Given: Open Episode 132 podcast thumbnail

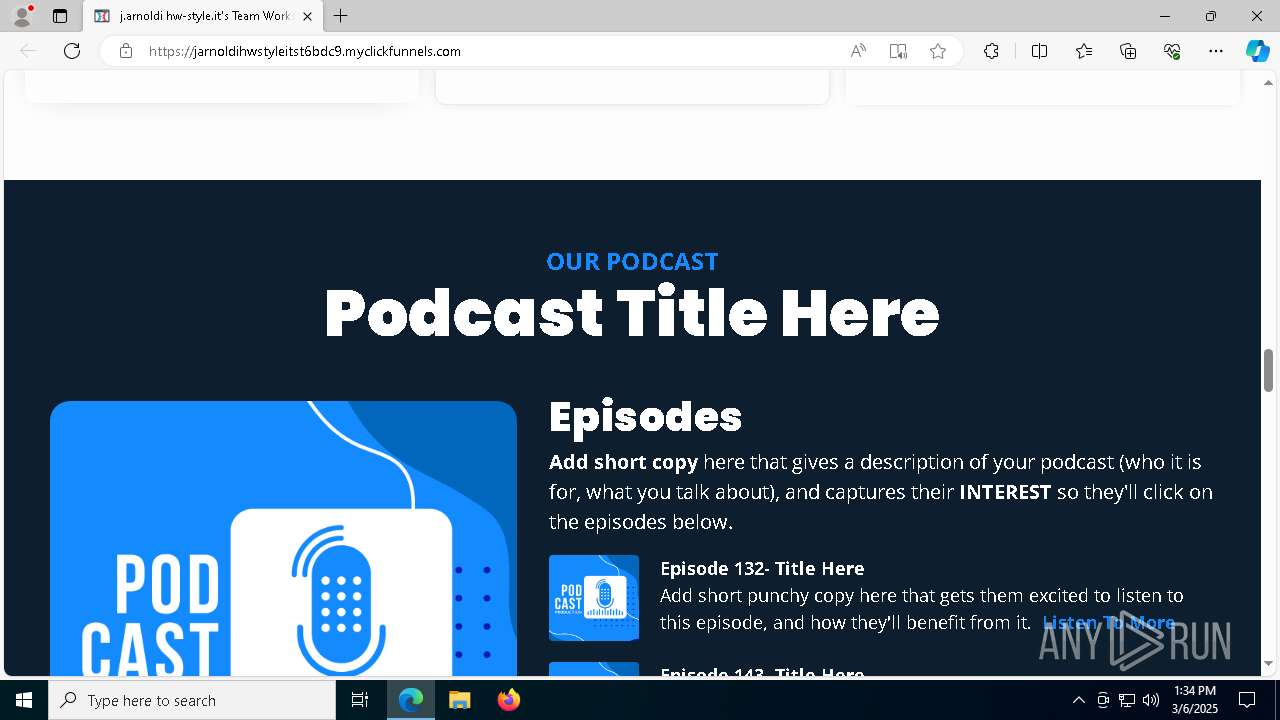Looking at the screenshot, I should click(x=594, y=598).
